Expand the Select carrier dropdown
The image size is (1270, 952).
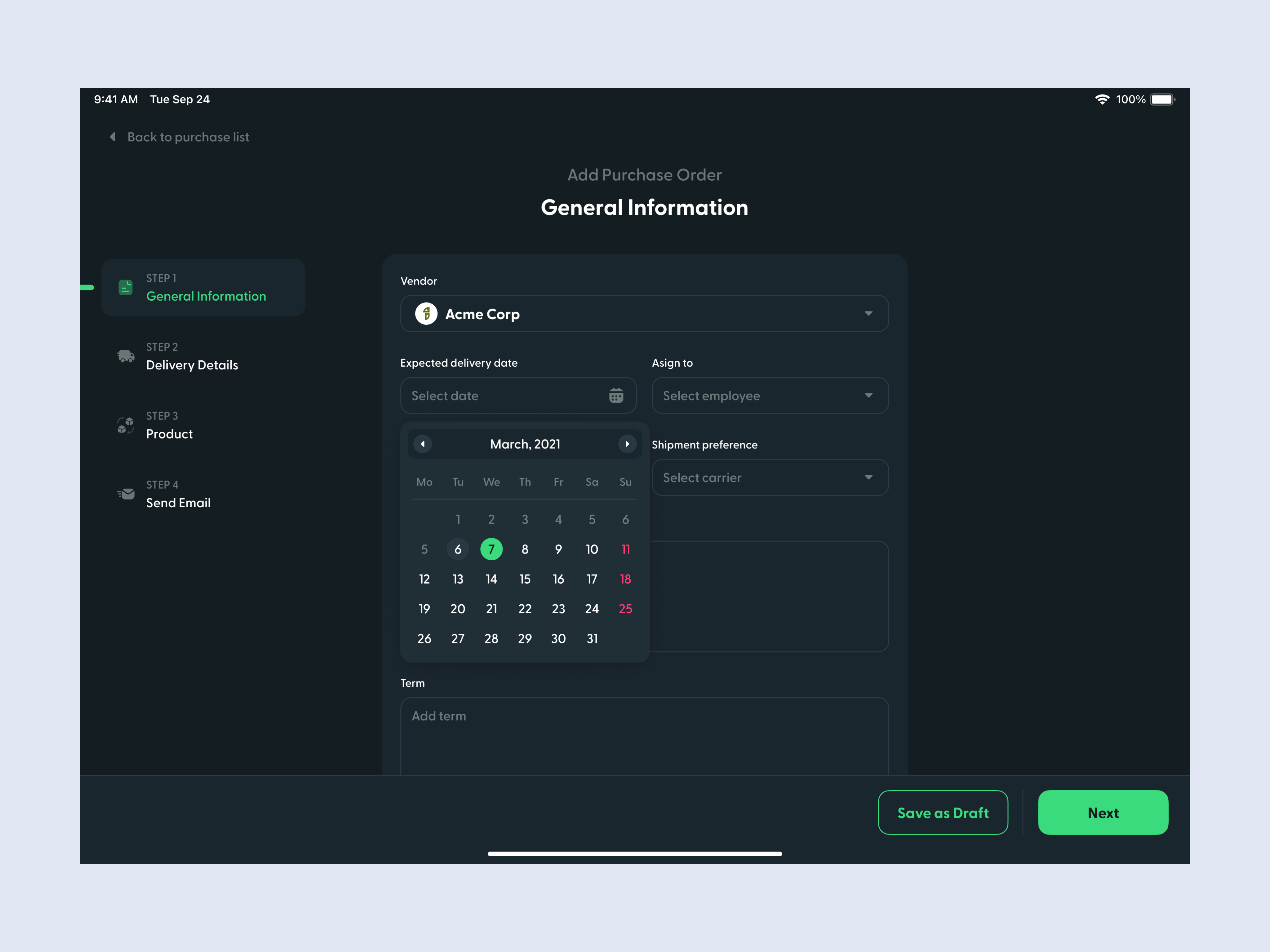(769, 478)
